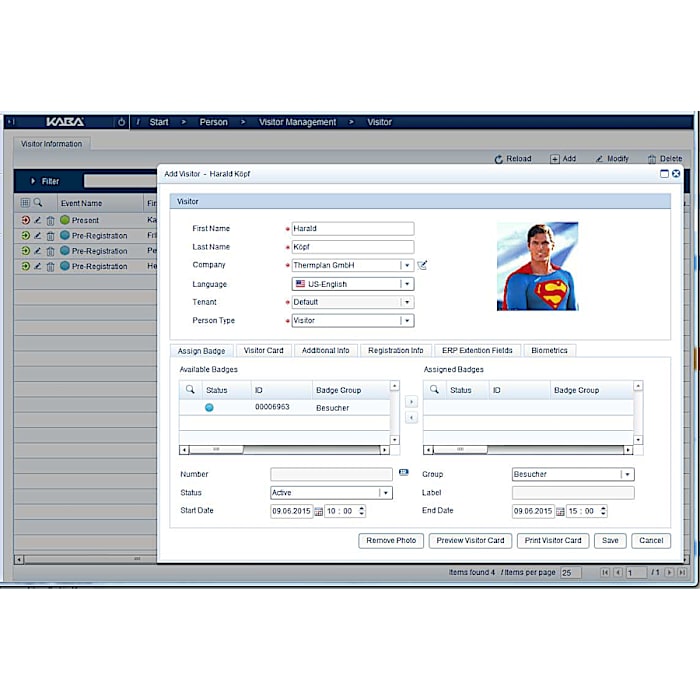
Task: Open the Start Date calendar picker icon
Action: point(319,511)
